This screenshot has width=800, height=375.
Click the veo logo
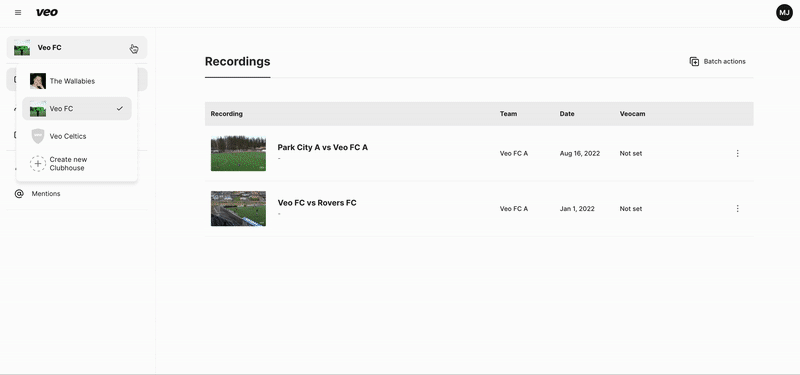[46, 12]
